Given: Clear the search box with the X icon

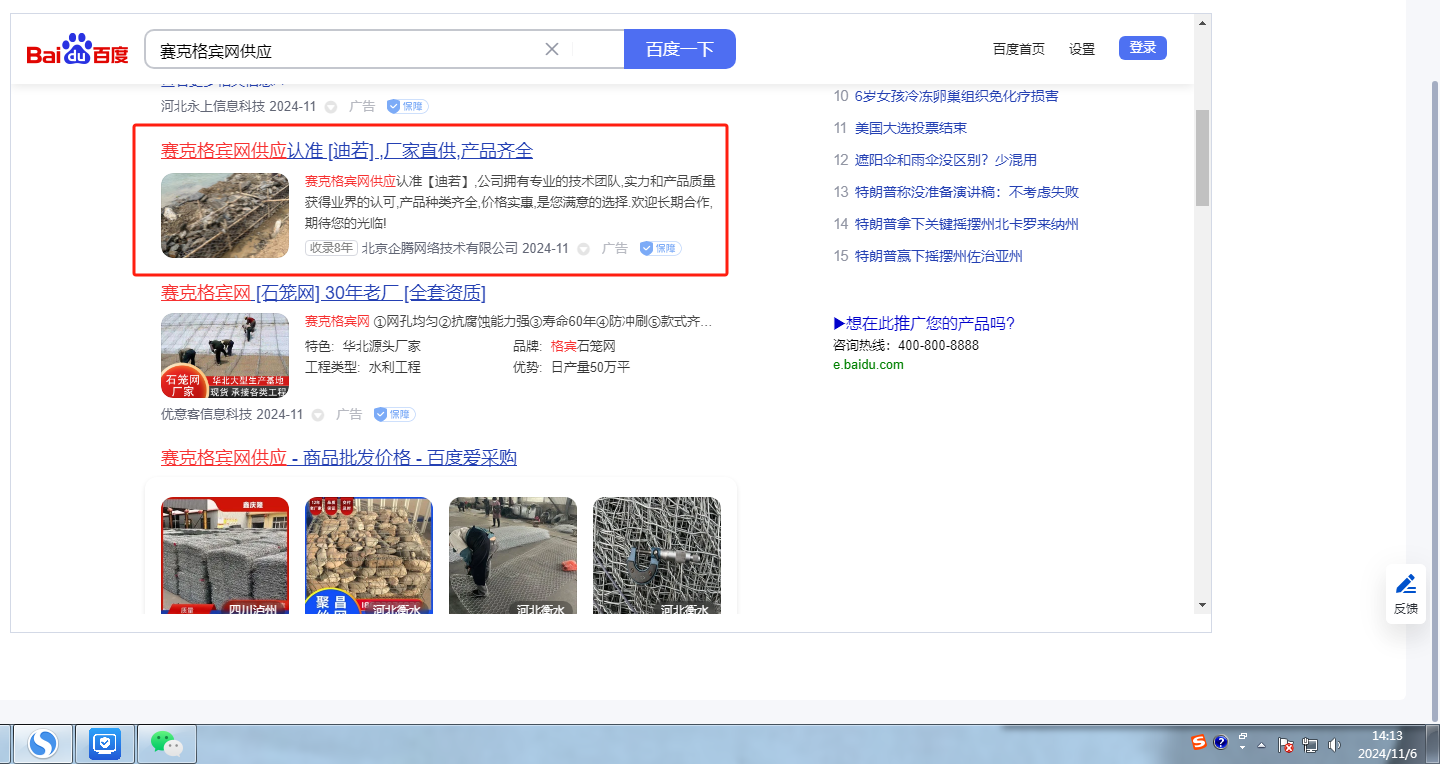Looking at the screenshot, I should (x=551, y=49).
